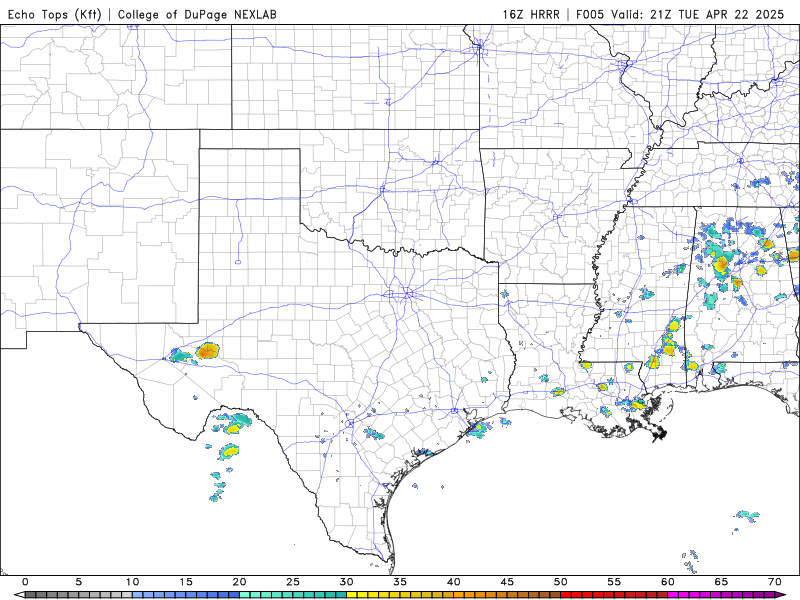Viewport: 800px width, 600px height.
Task: Click the colorbar label "20"
Action: (x=239, y=582)
